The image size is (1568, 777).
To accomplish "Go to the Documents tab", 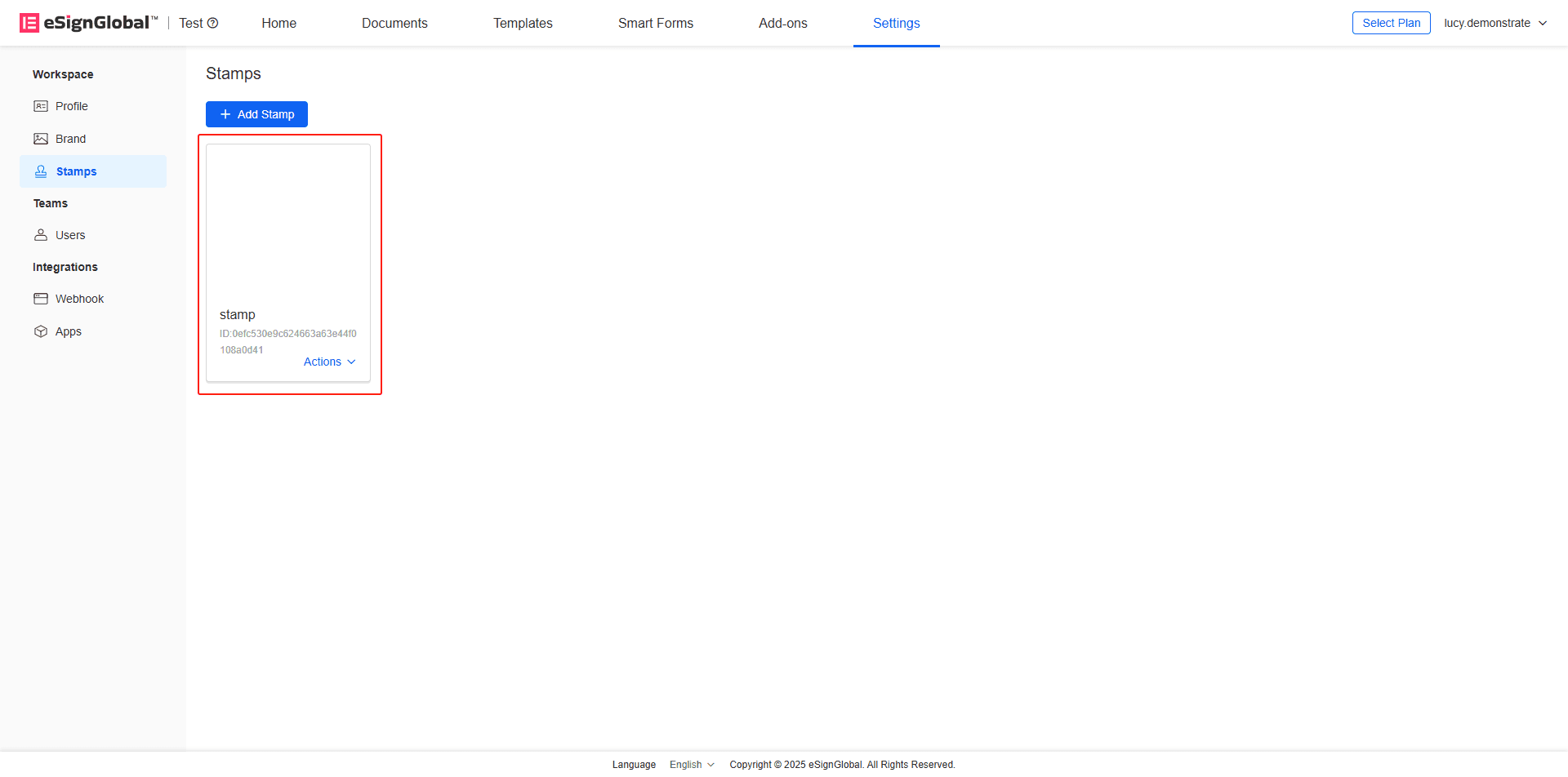I will [394, 23].
